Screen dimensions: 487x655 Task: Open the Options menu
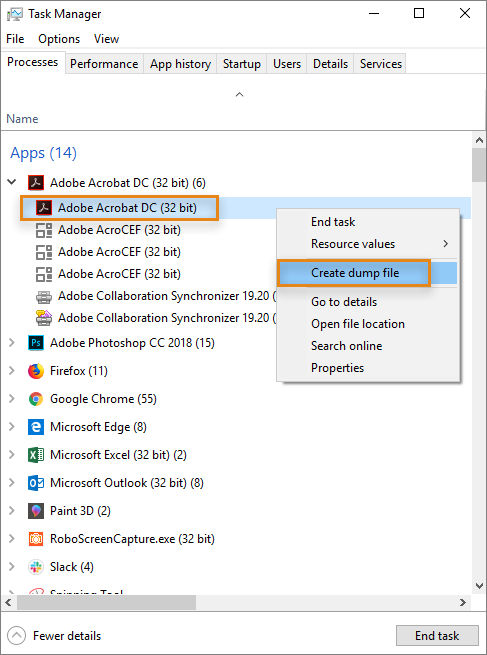pos(59,39)
